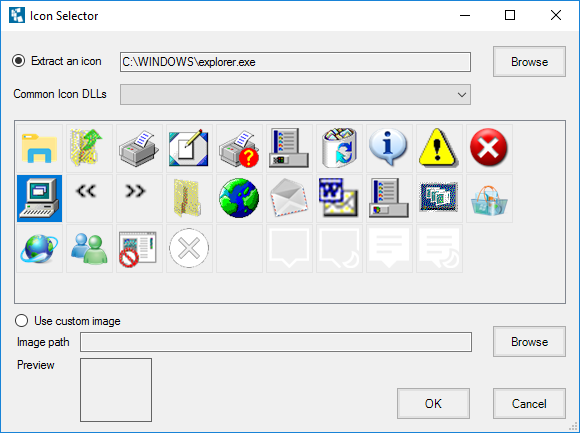This screenshot has width=580, height=433.
Task: Select the white circle X icon
Action: click(x=189, y=248)
